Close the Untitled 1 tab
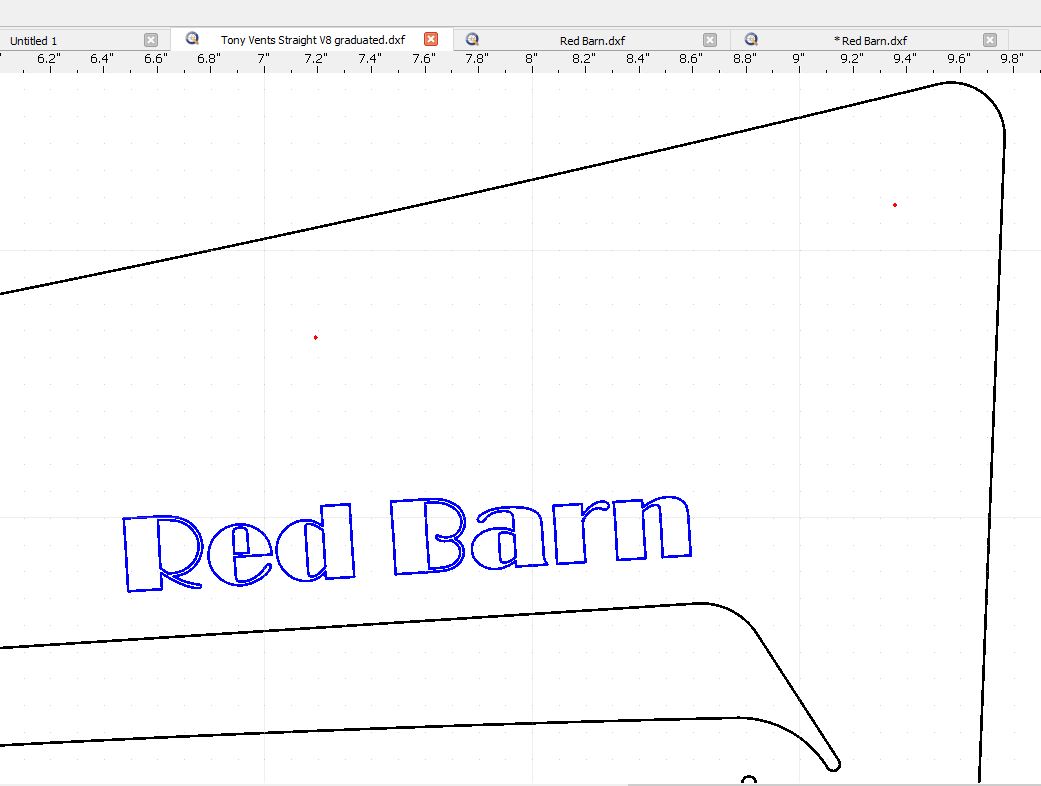Image resolution: width=1041 pixels, height=786 pixels. point(151,40)
